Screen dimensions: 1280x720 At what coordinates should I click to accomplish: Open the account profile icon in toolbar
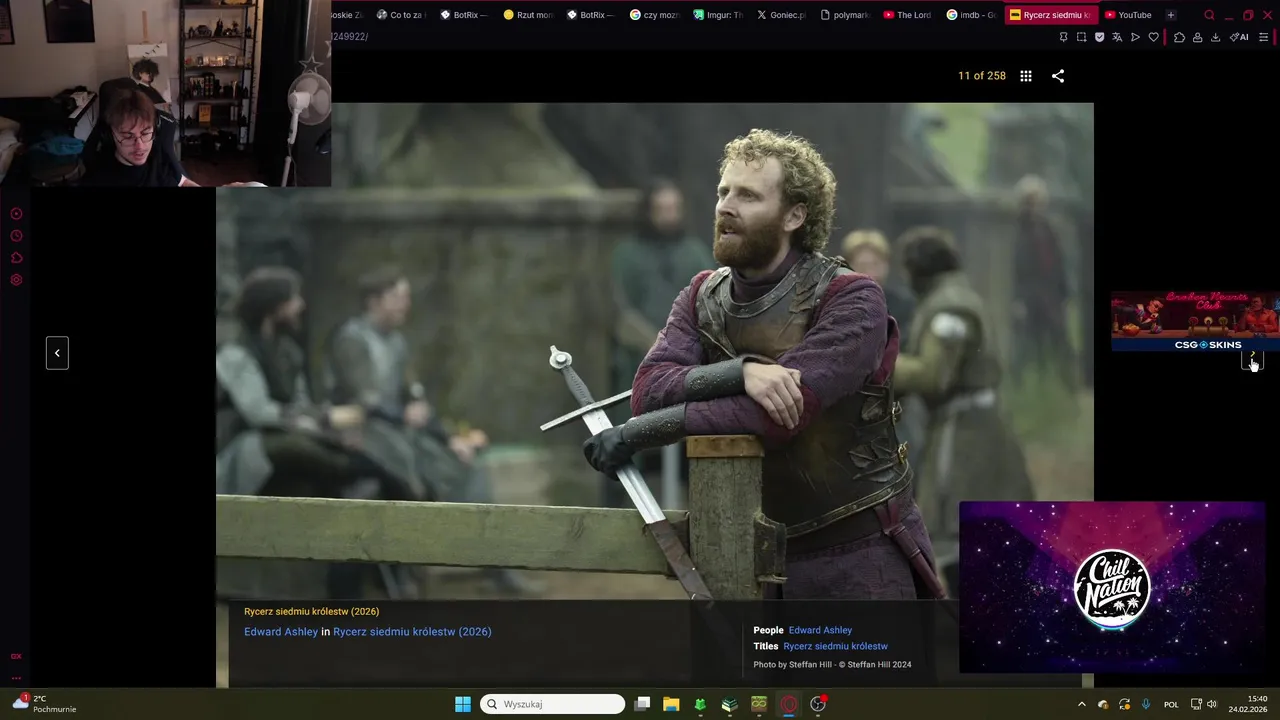1197,37
